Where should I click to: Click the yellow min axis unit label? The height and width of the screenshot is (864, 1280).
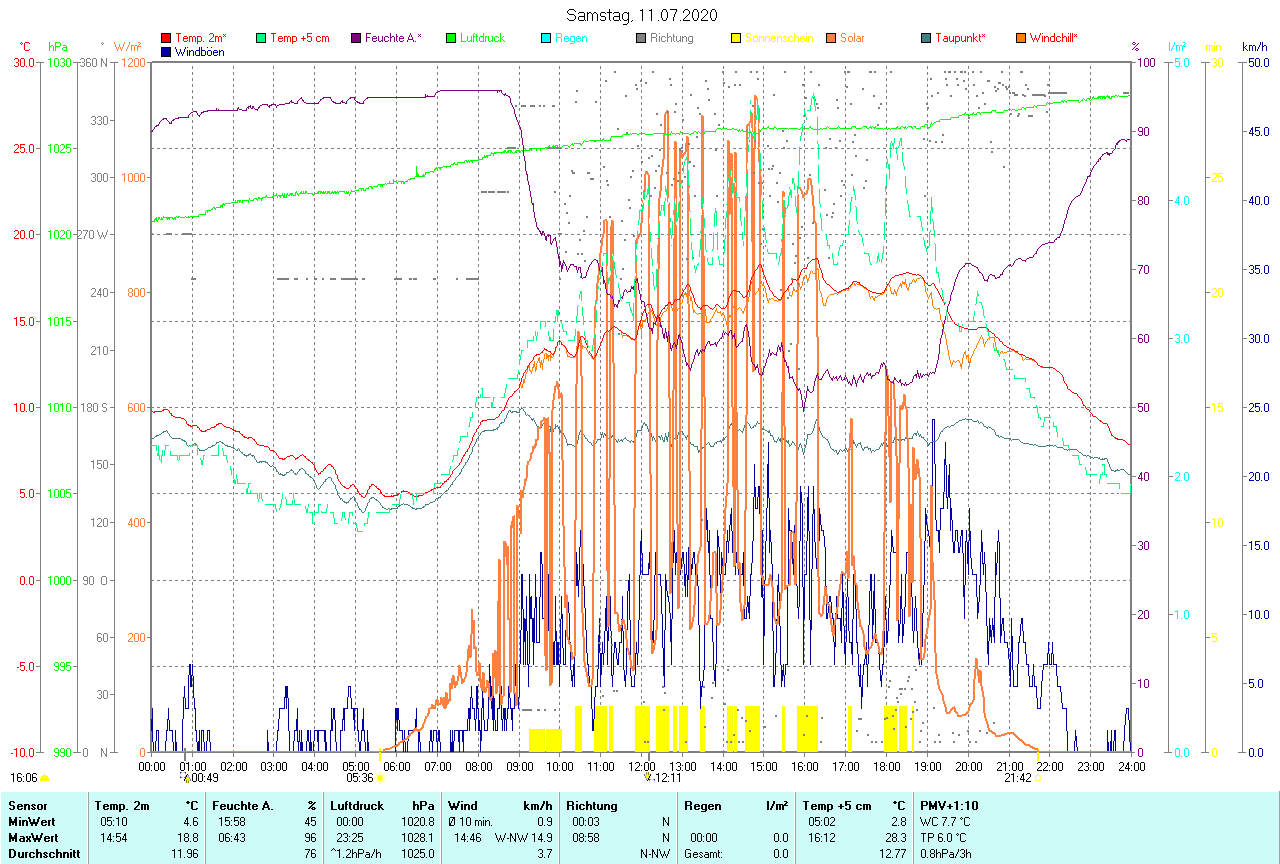(1213, 47)
